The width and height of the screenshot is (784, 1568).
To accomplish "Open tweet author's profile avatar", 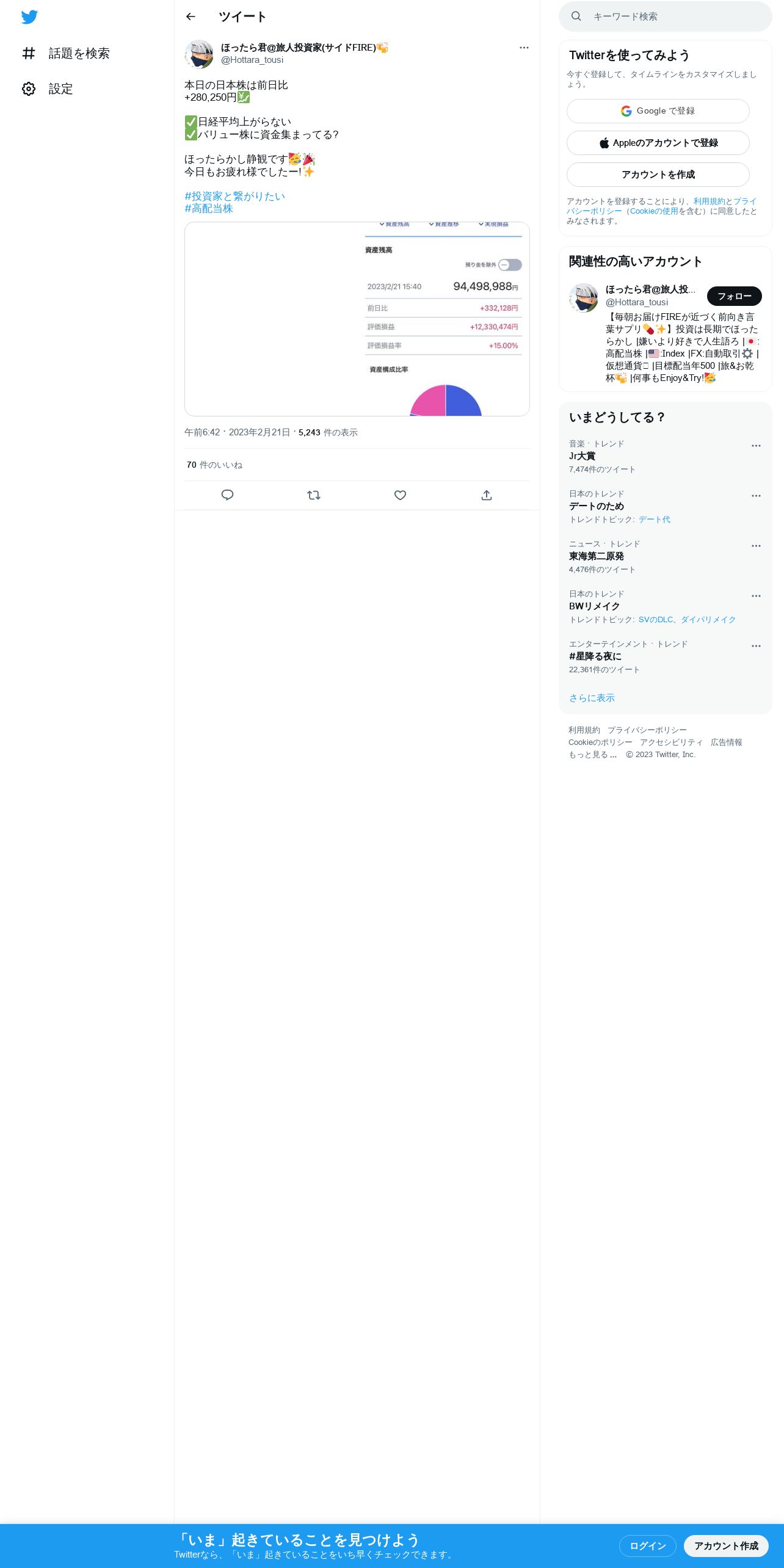I will tap(199, 54).
